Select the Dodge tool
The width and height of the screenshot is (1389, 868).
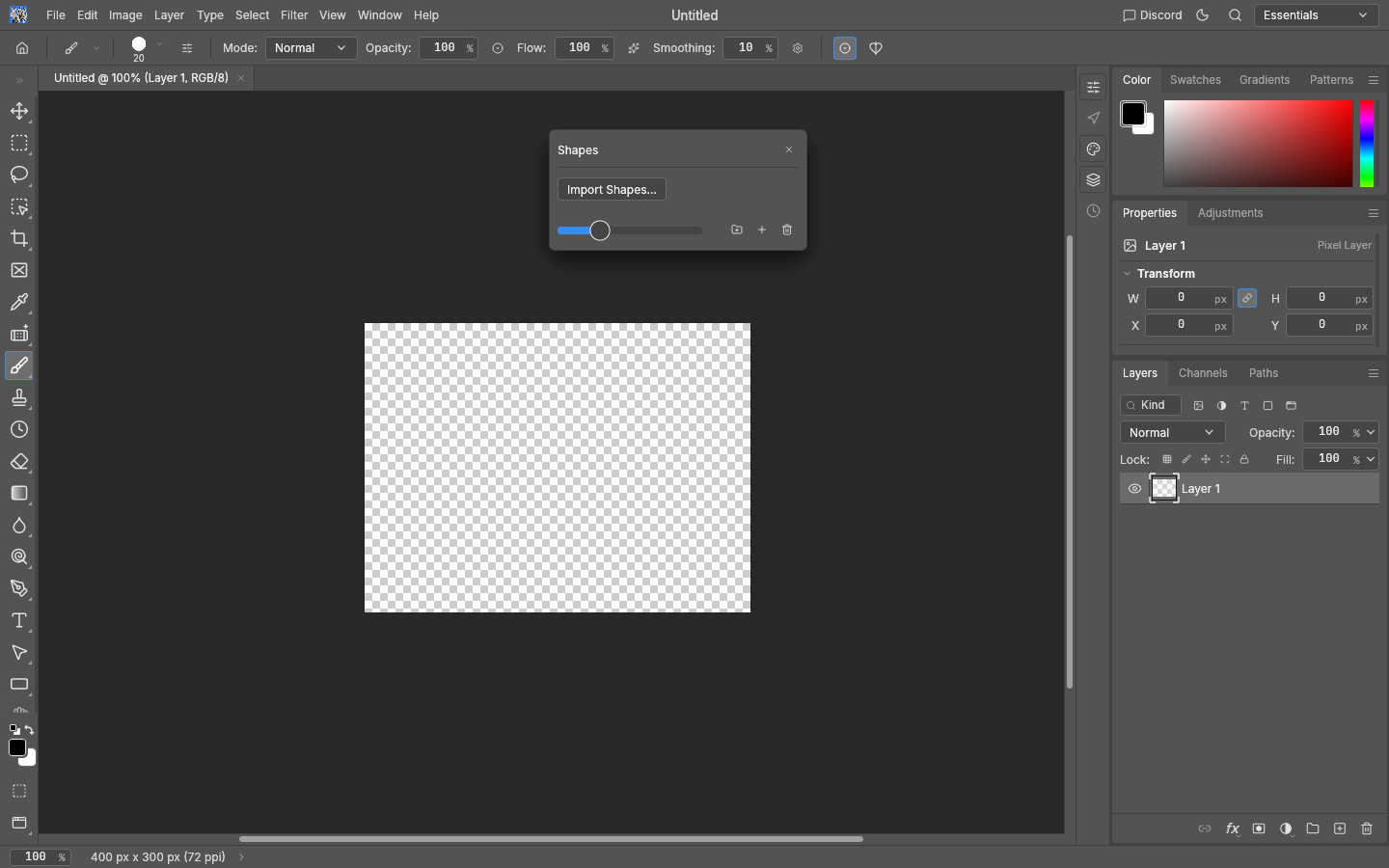19,556
